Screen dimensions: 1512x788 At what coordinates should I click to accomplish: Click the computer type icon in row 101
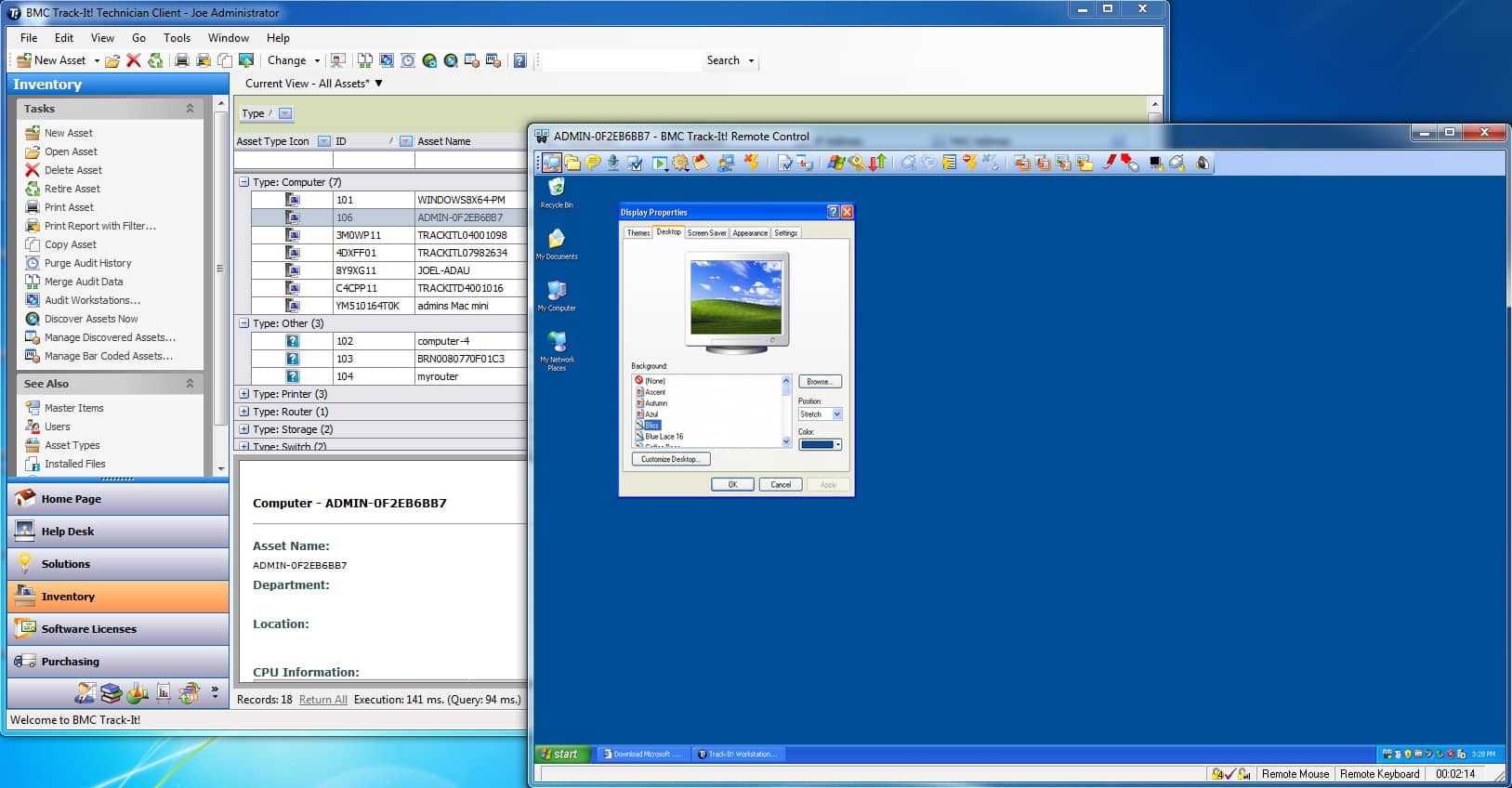pos(293,200)
